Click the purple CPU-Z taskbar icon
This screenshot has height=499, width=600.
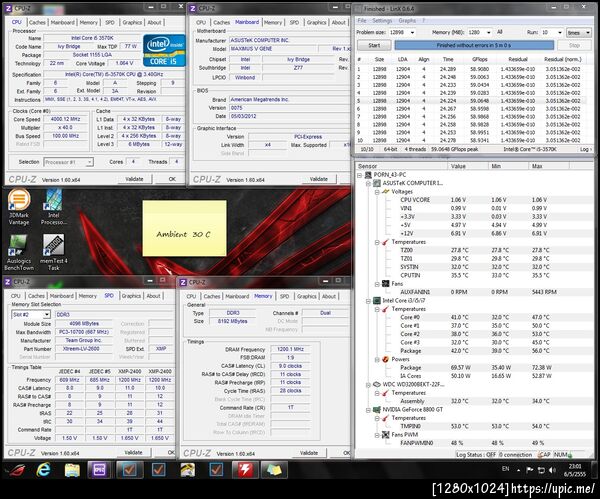[x=99, y=470]
